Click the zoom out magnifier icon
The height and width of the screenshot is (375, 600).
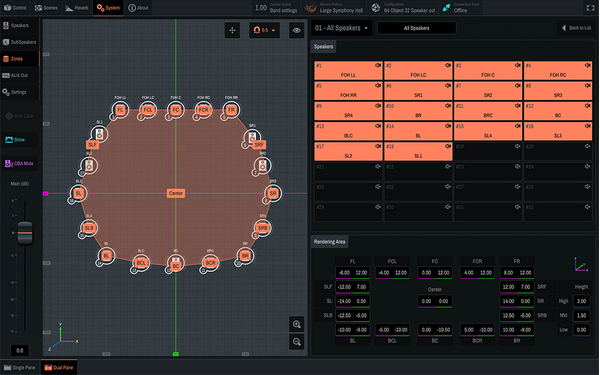[297, 342]
